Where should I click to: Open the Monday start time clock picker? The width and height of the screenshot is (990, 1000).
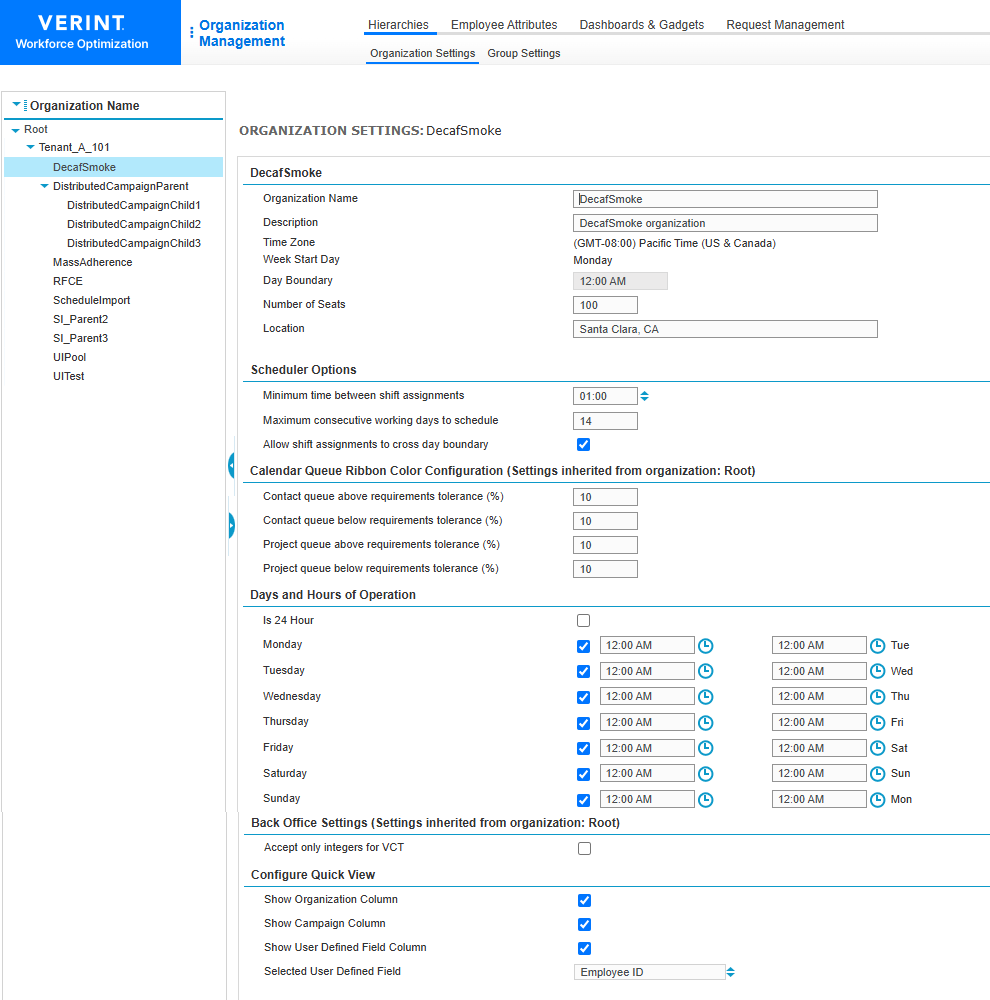[705, 646]
